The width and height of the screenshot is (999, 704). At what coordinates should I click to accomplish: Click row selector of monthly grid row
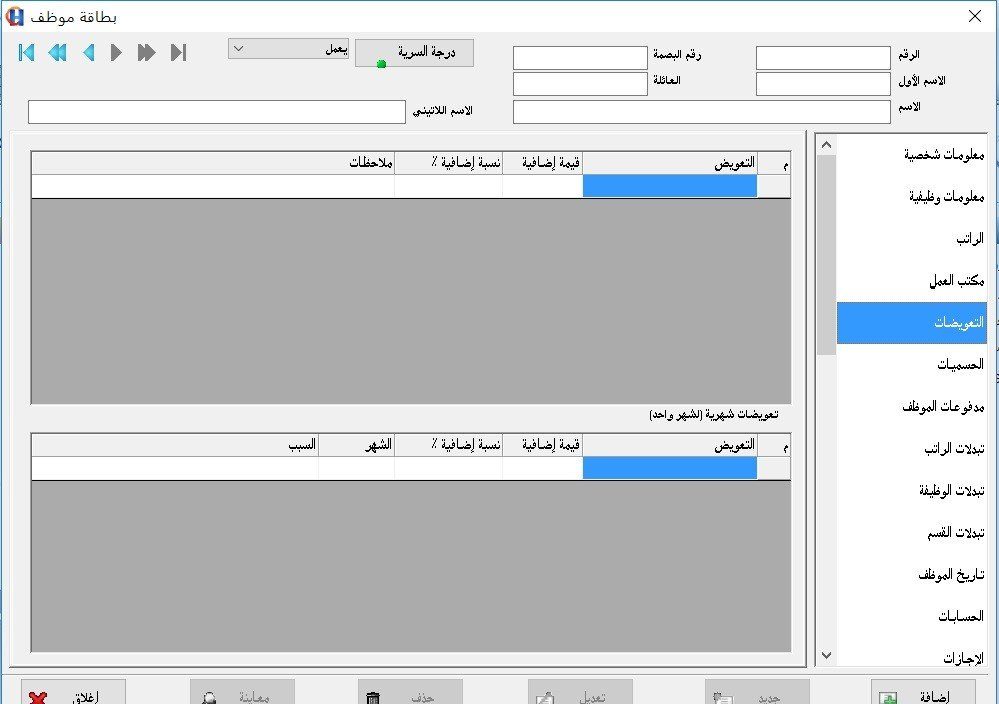coord(773,468)
